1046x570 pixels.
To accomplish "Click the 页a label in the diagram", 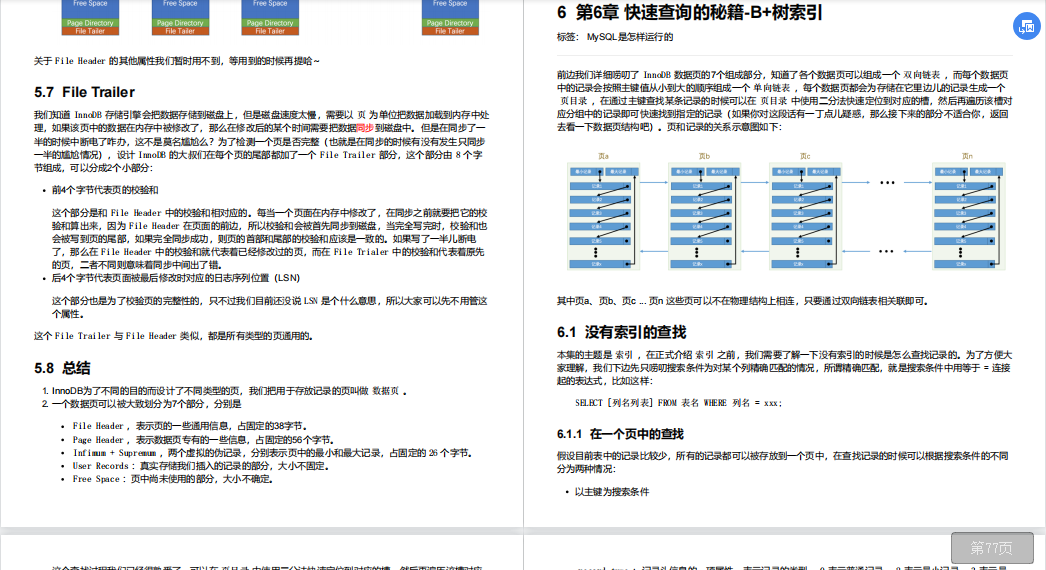I will [603, 156].
